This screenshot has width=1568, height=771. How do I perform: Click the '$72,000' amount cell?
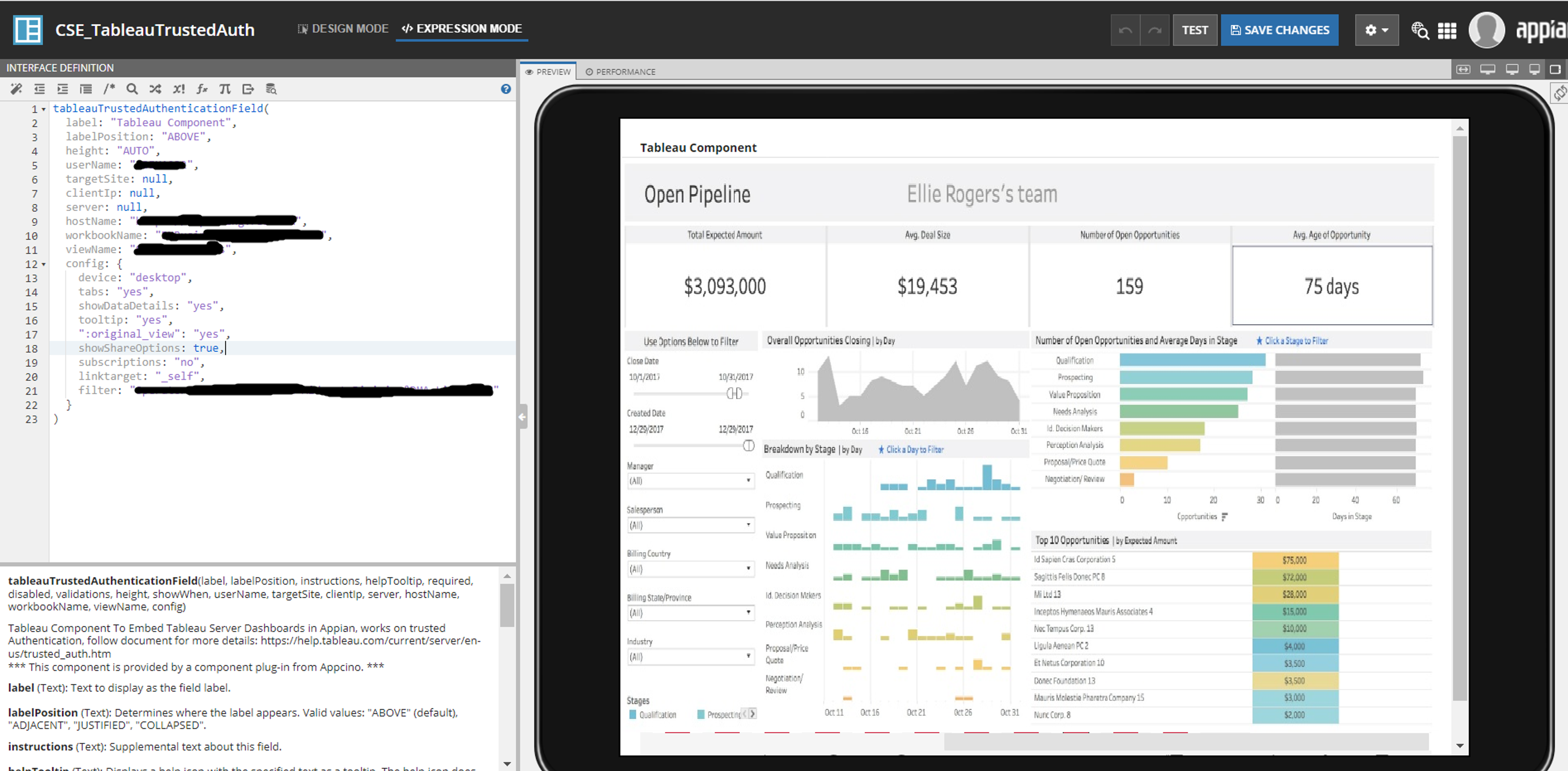click(1295, 577)
